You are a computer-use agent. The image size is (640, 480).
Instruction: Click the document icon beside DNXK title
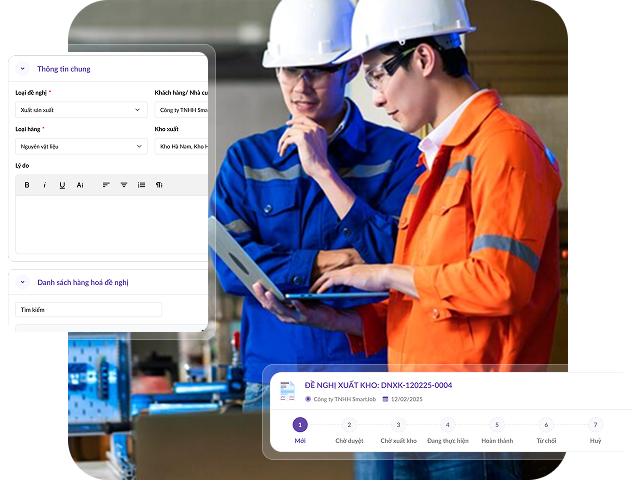point(287,391)
